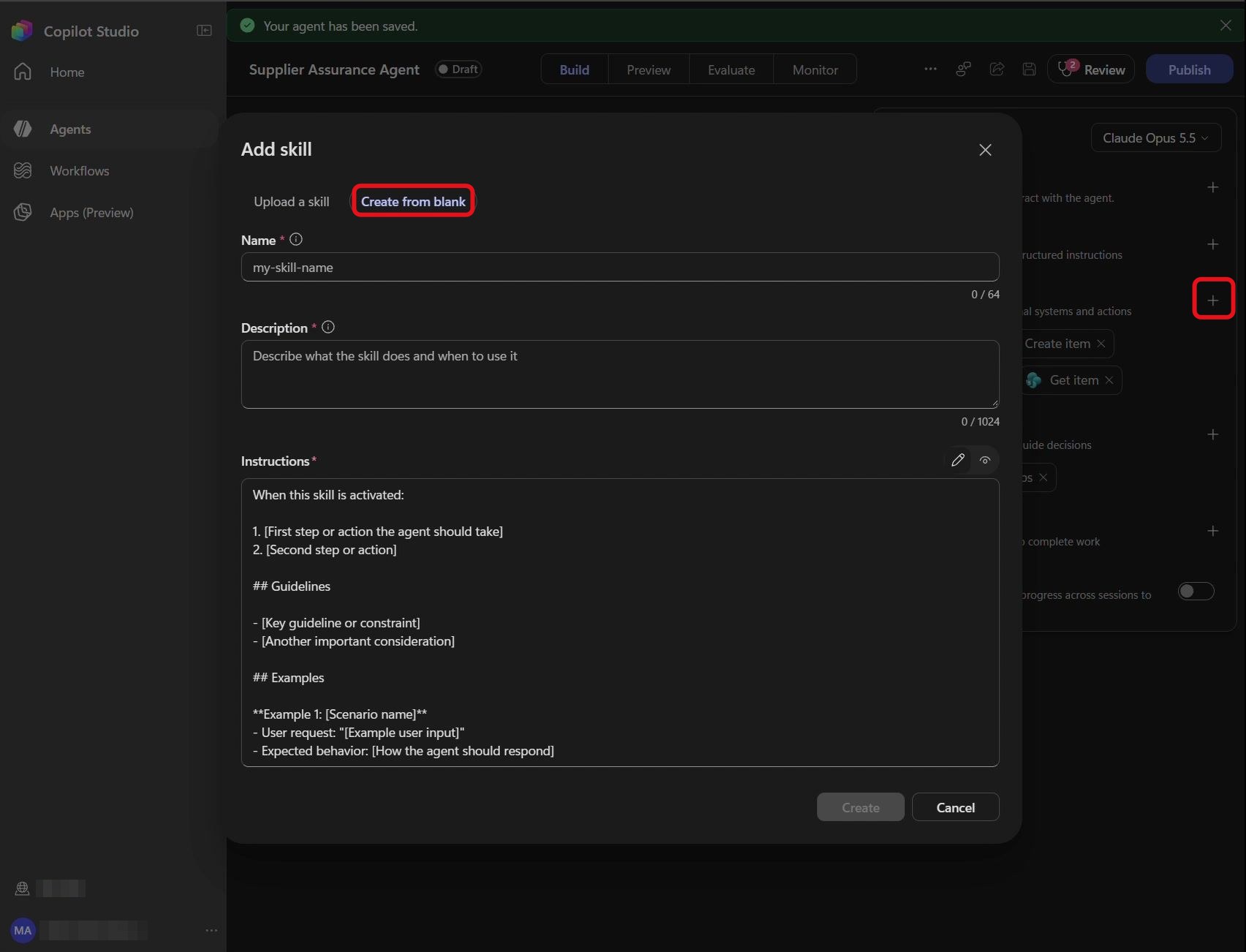
Task: Click the Copilot Studio logo
Action: pyautogui.click(x=22, y=31)
